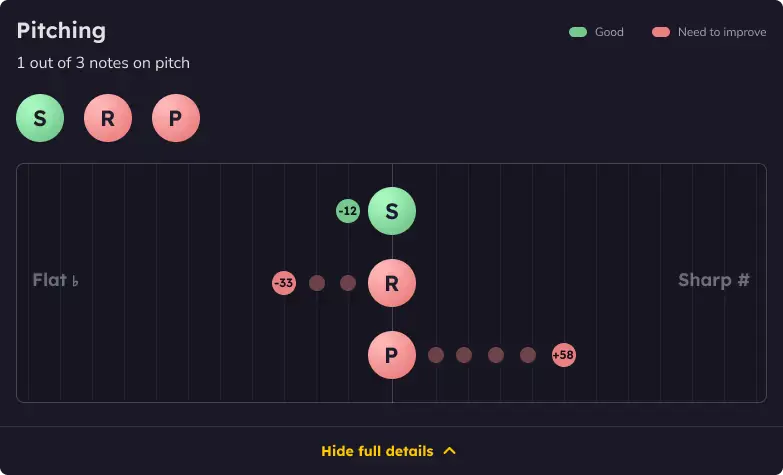
Task: Select the large red R circle on chart
Action: (x=392, y=283)
